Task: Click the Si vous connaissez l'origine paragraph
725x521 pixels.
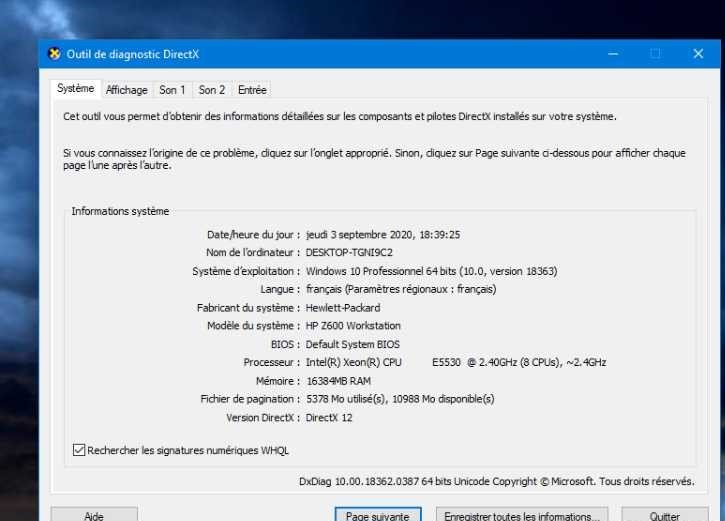Action: point(375,159)
